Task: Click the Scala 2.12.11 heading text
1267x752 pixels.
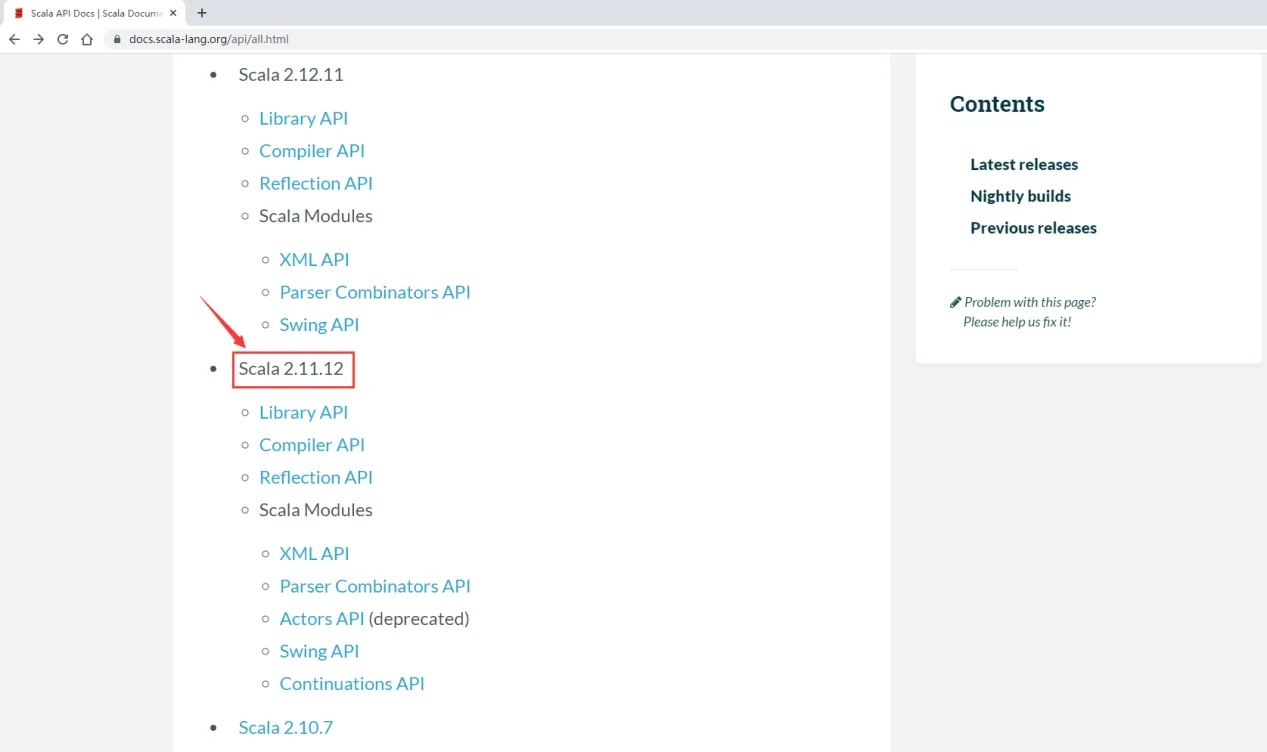Action: pos(291,74)
